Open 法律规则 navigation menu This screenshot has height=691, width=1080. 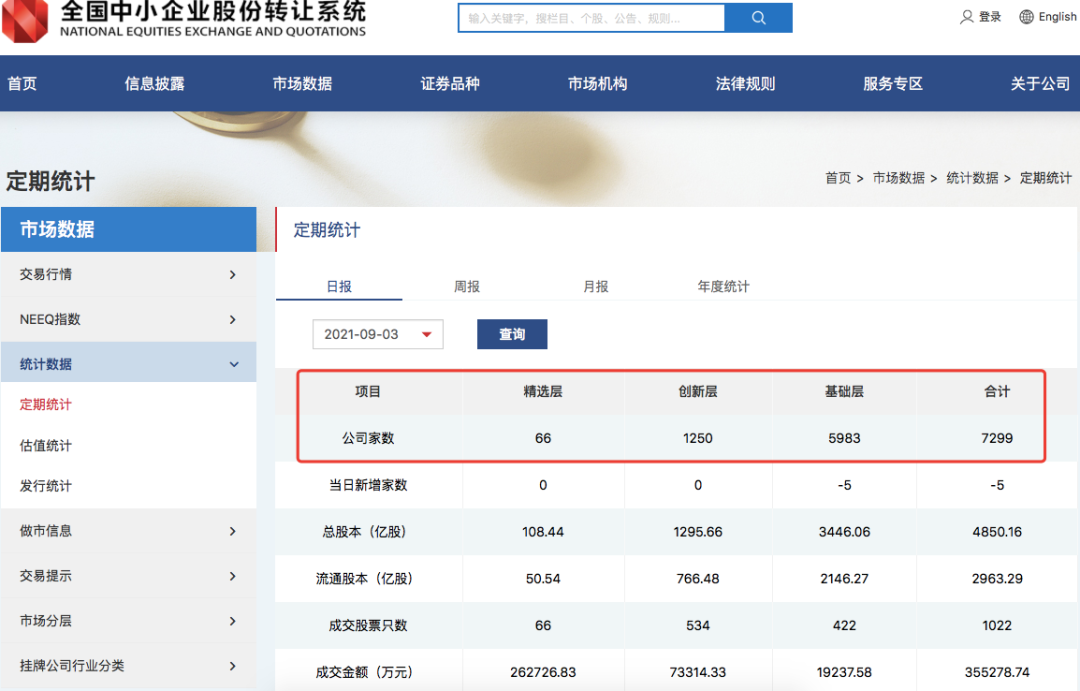(745, 84)
